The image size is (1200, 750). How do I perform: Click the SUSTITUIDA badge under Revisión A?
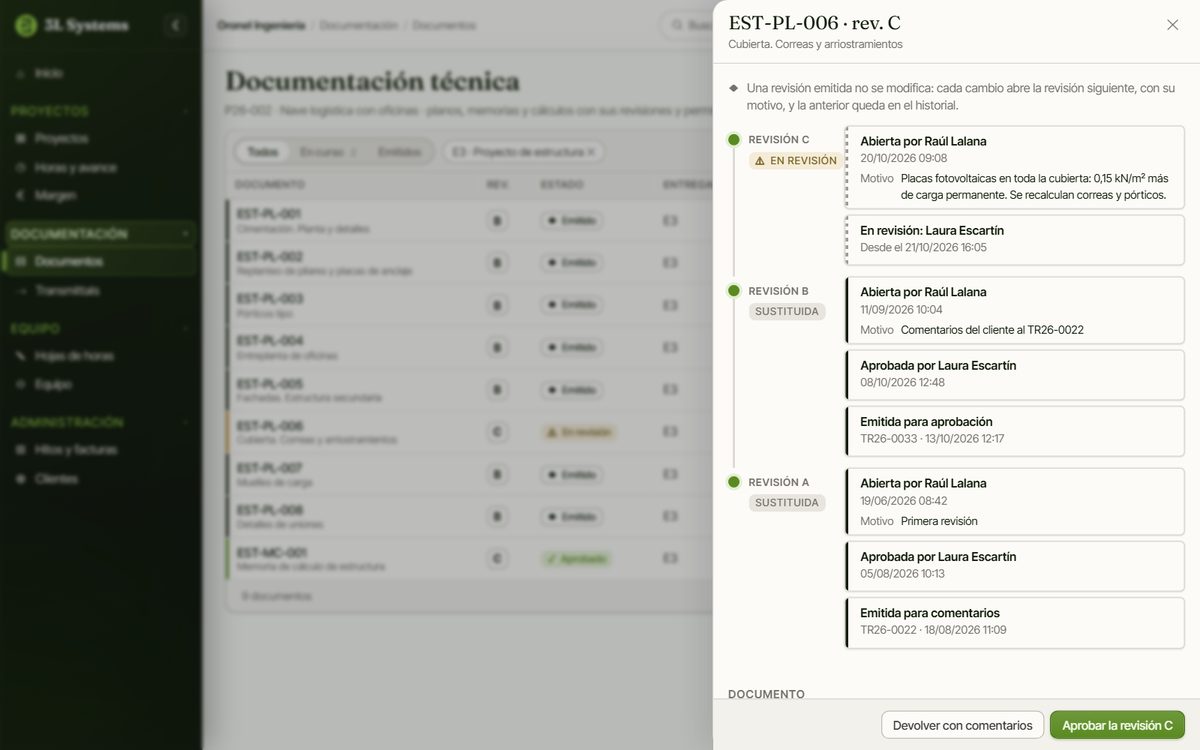(787, 502)
